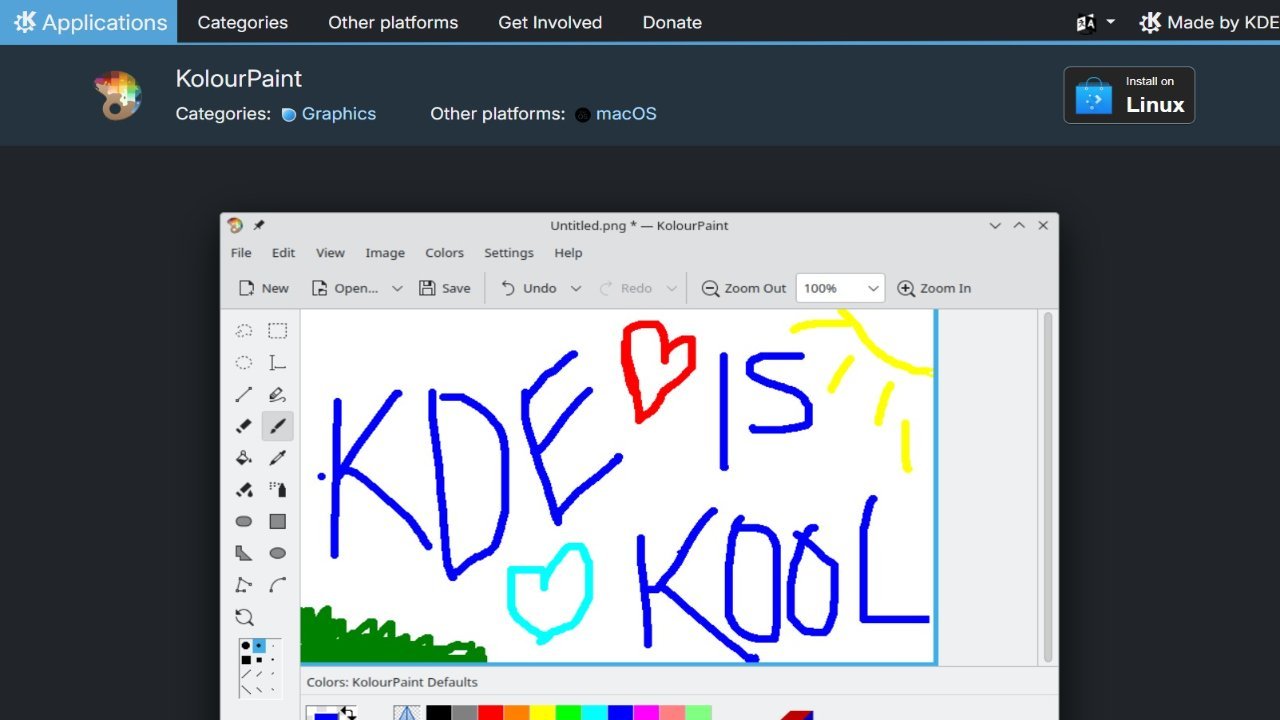The height and width of the screenshot is (720, 1280).
Task: Pick the yellow palette color swatch
Action: coord(542,713)
